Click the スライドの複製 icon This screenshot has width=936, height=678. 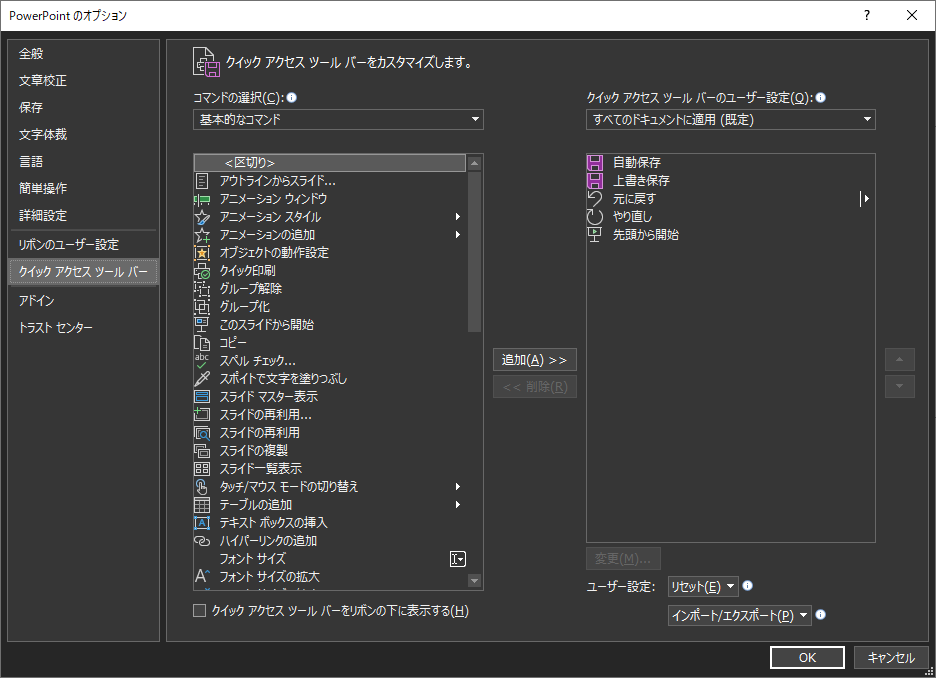pos(202,451)
